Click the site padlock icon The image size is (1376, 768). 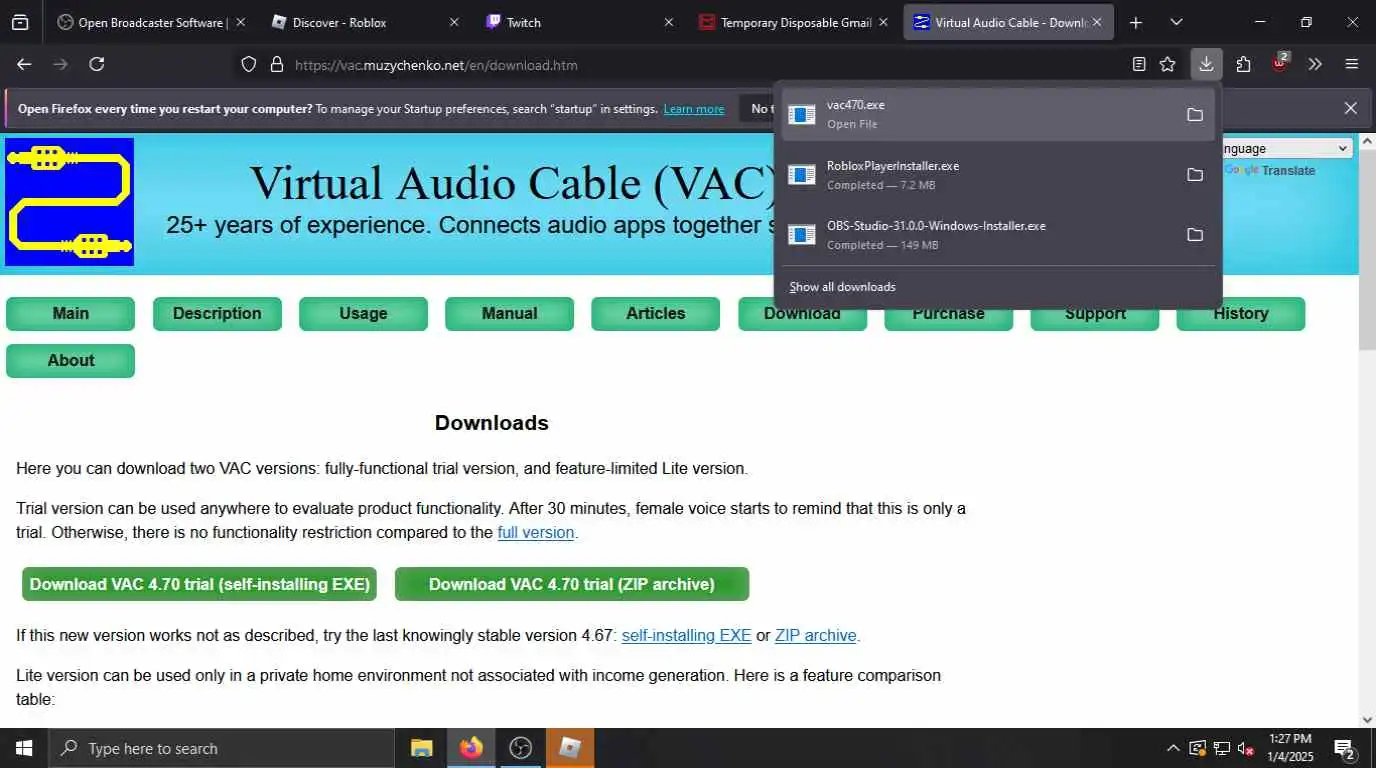pyautogui.click(x=277, y=65)
